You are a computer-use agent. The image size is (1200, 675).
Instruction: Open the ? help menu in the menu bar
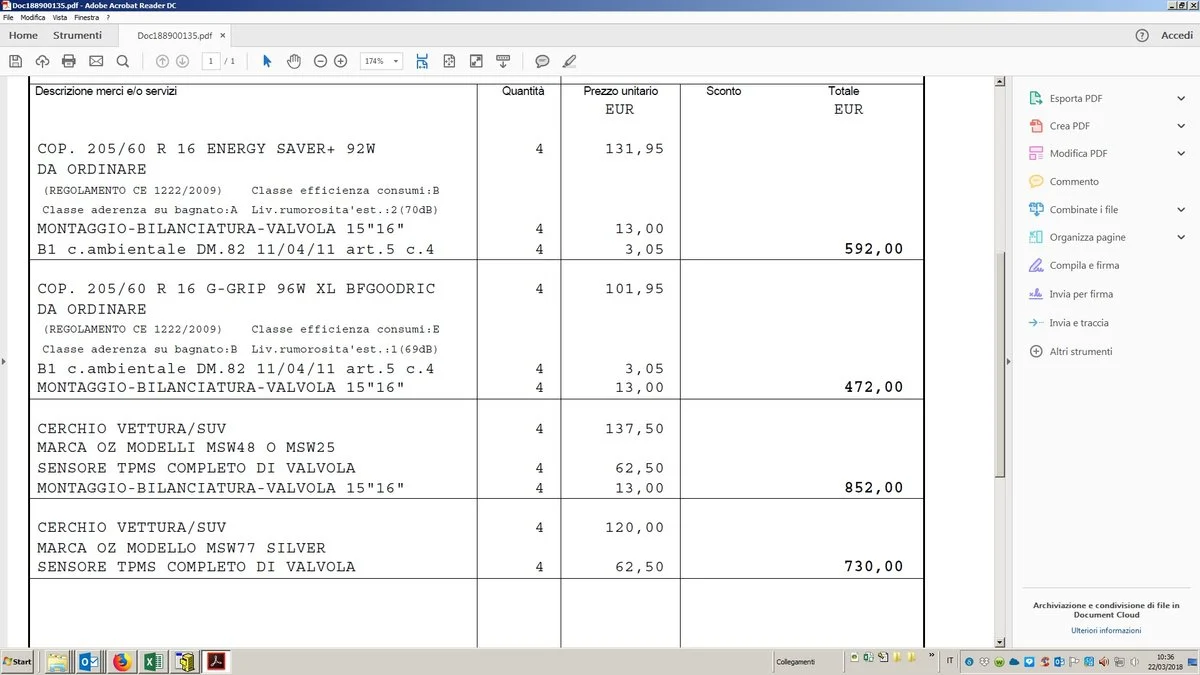tap(108, 18)
